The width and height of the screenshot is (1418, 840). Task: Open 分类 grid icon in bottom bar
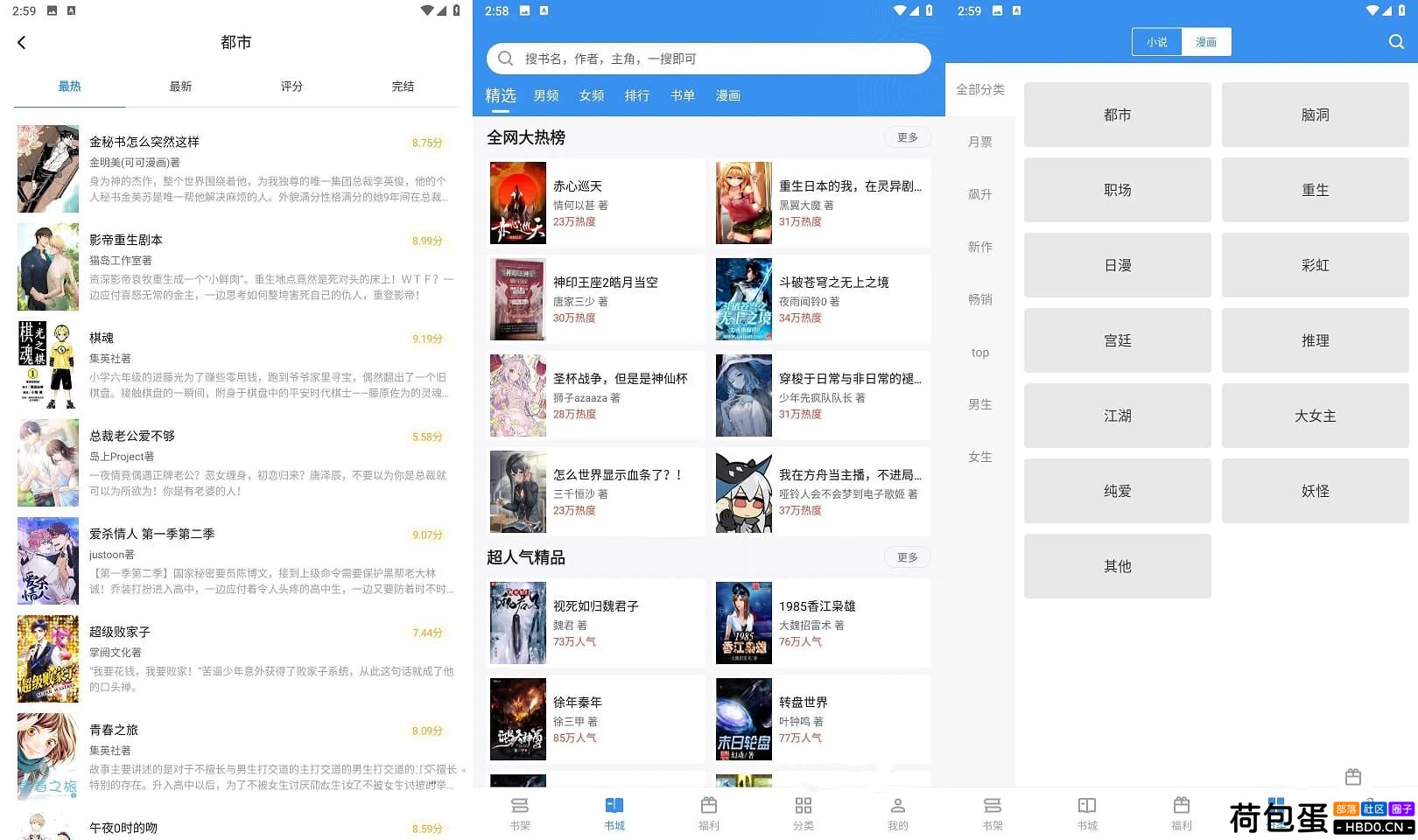point(804,805)
